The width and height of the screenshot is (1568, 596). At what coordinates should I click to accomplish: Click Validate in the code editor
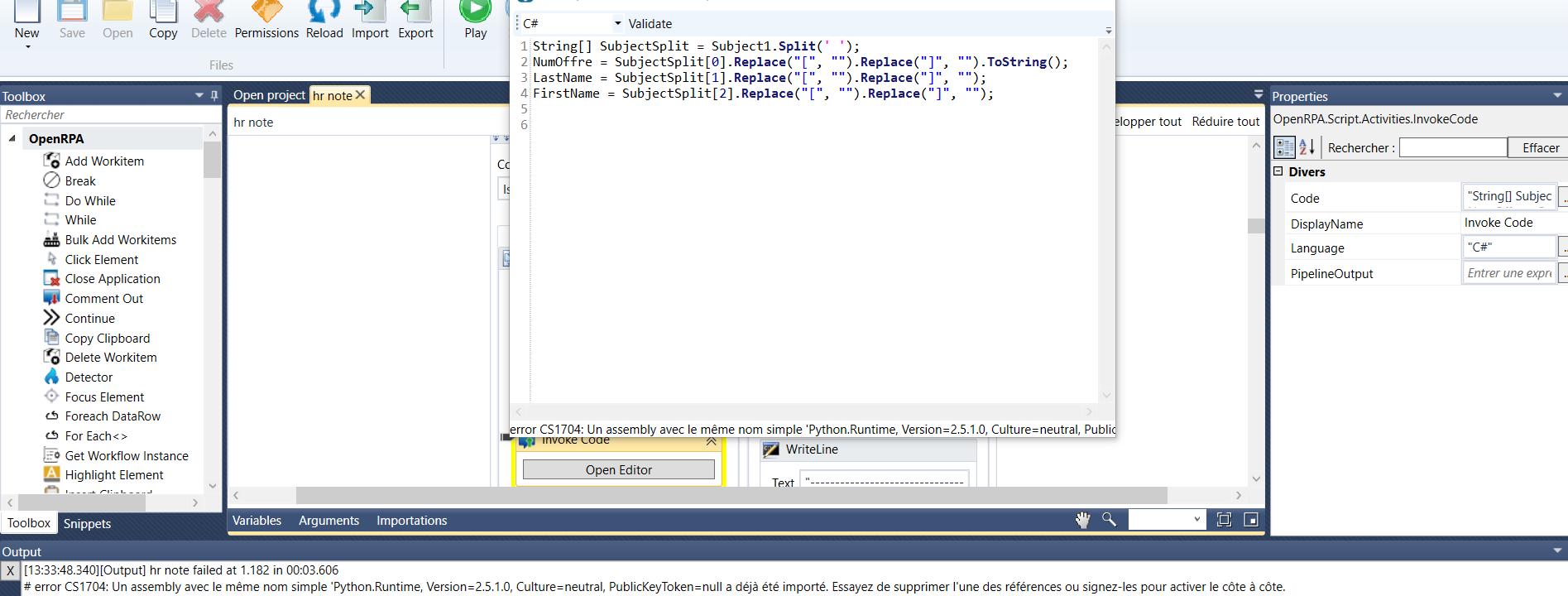click(x=650, y=23)
